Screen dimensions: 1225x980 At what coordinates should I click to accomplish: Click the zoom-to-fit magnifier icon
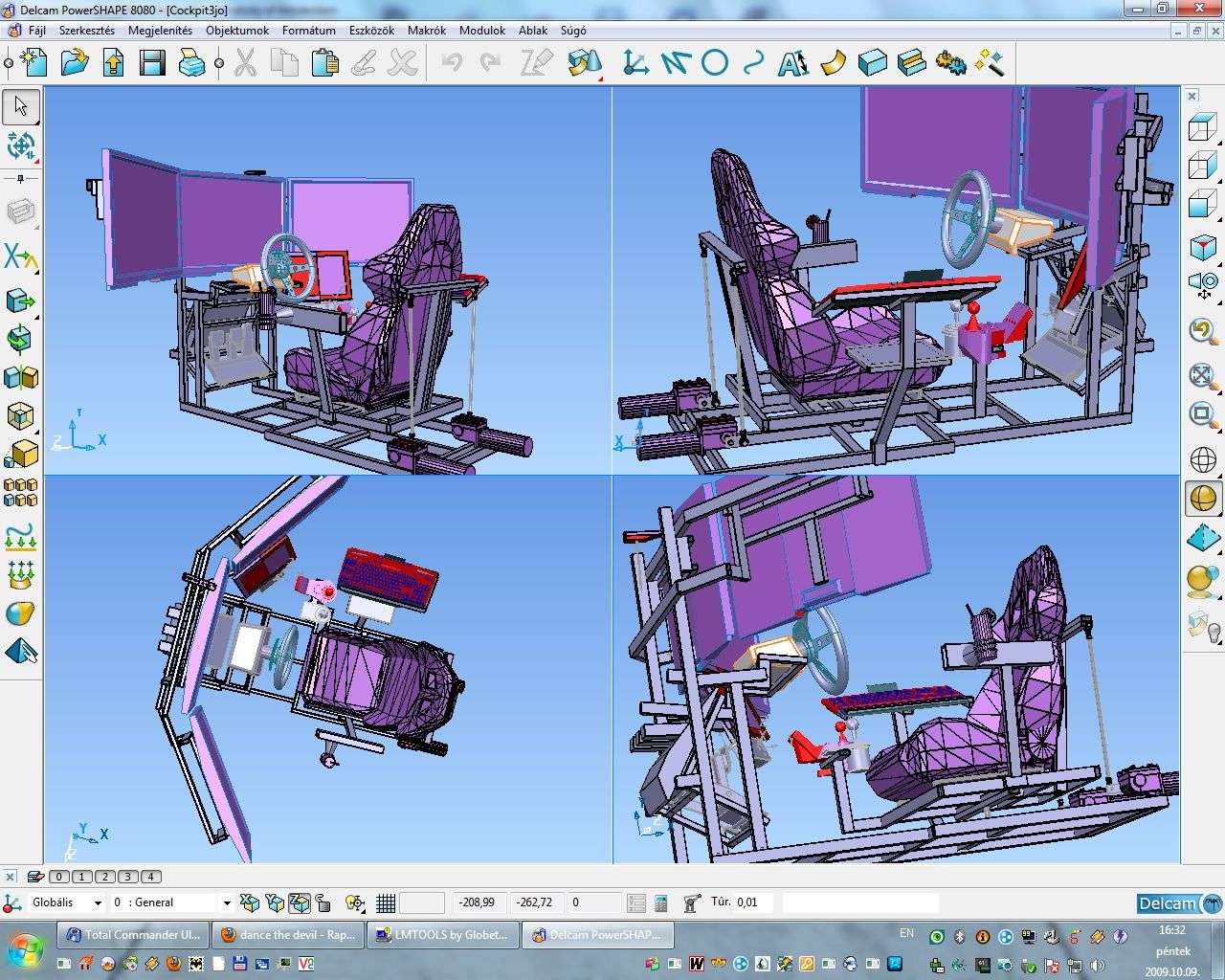pos(1203,376)
